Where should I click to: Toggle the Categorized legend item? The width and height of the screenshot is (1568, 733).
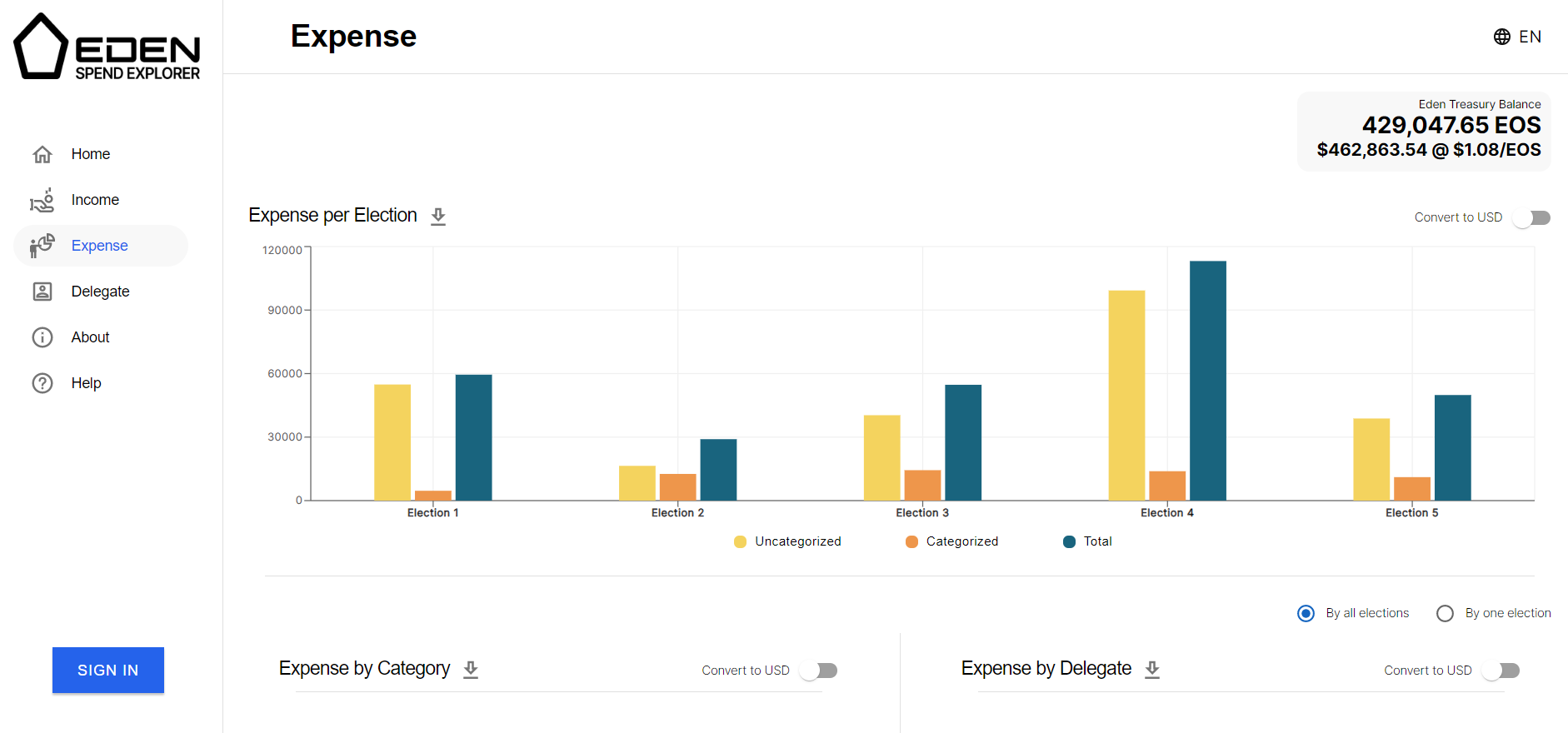(951, 541)
